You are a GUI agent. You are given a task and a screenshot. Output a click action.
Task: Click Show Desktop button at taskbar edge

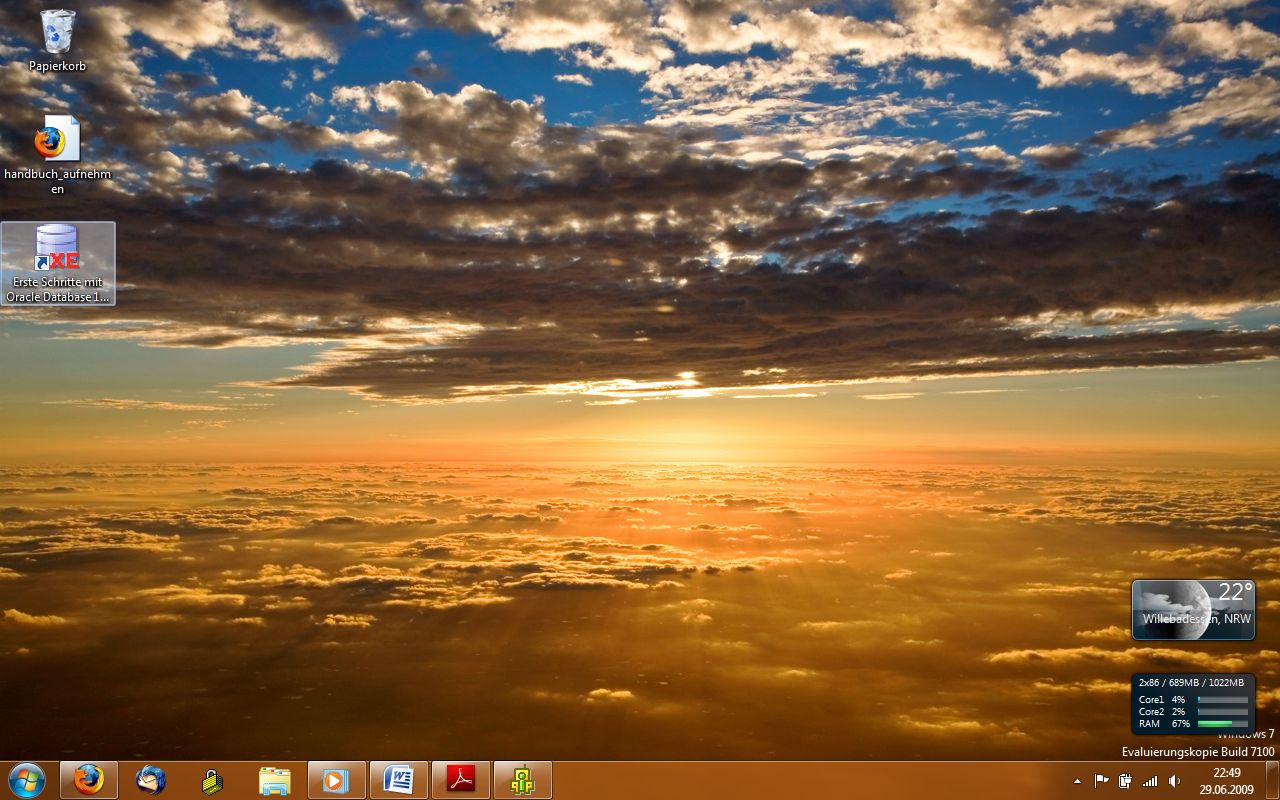(x=1272, y=780)
